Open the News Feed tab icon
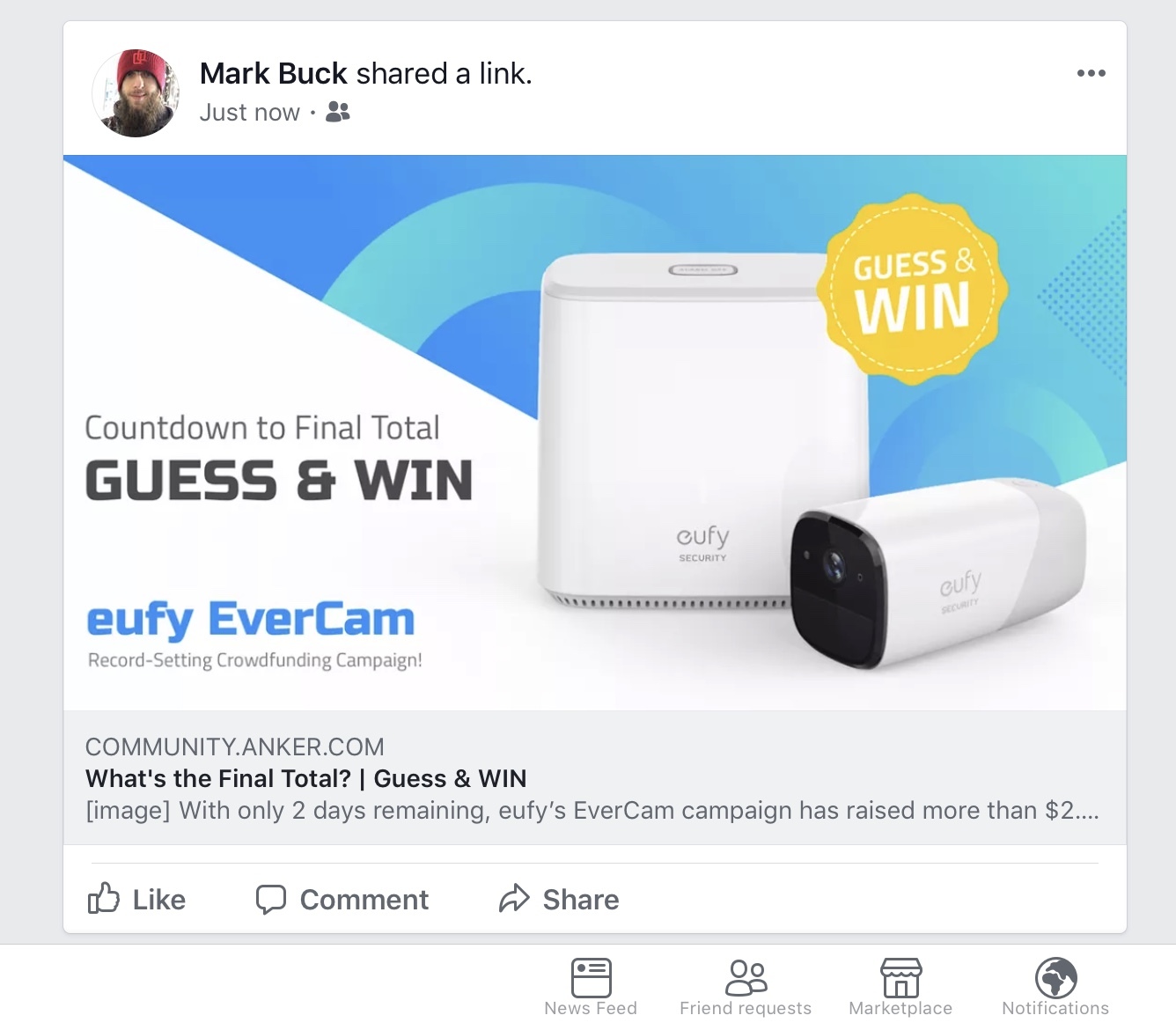1176x1030 pixels. [591, 977]
